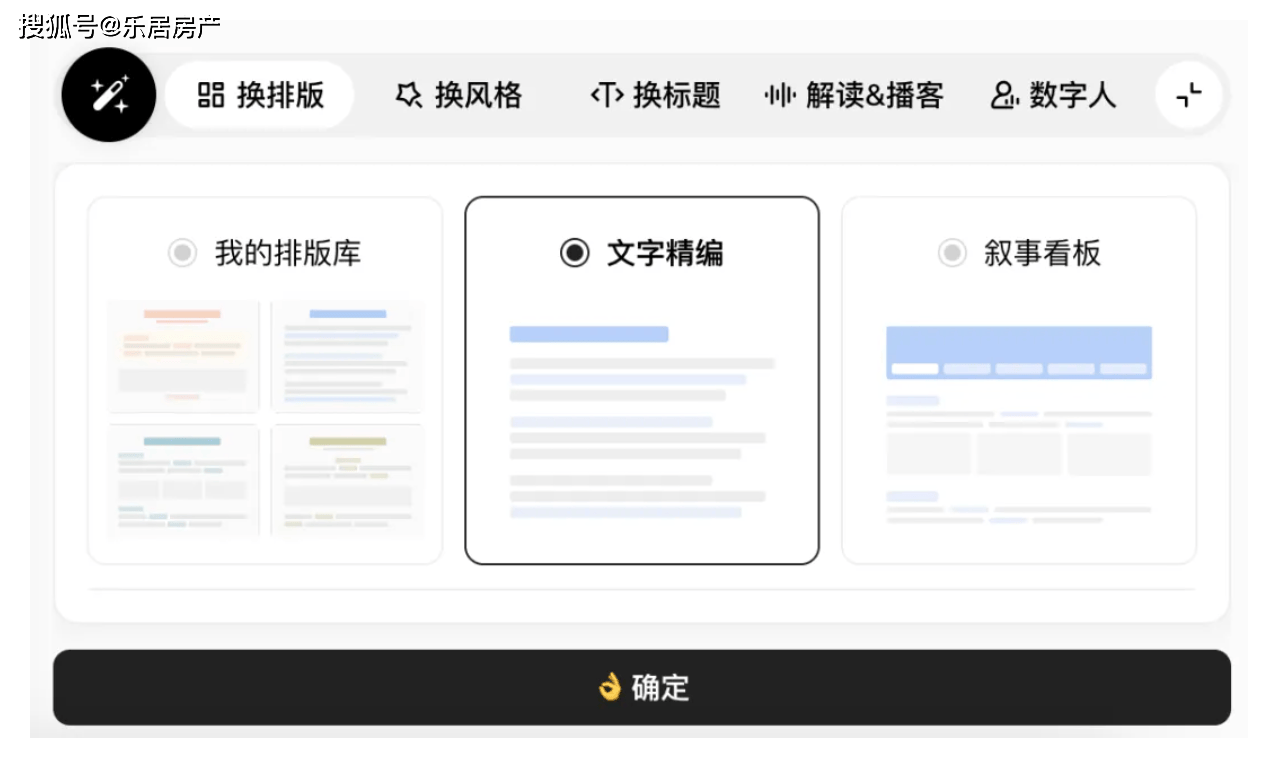Switch to the 换标题 tab label

676,95
